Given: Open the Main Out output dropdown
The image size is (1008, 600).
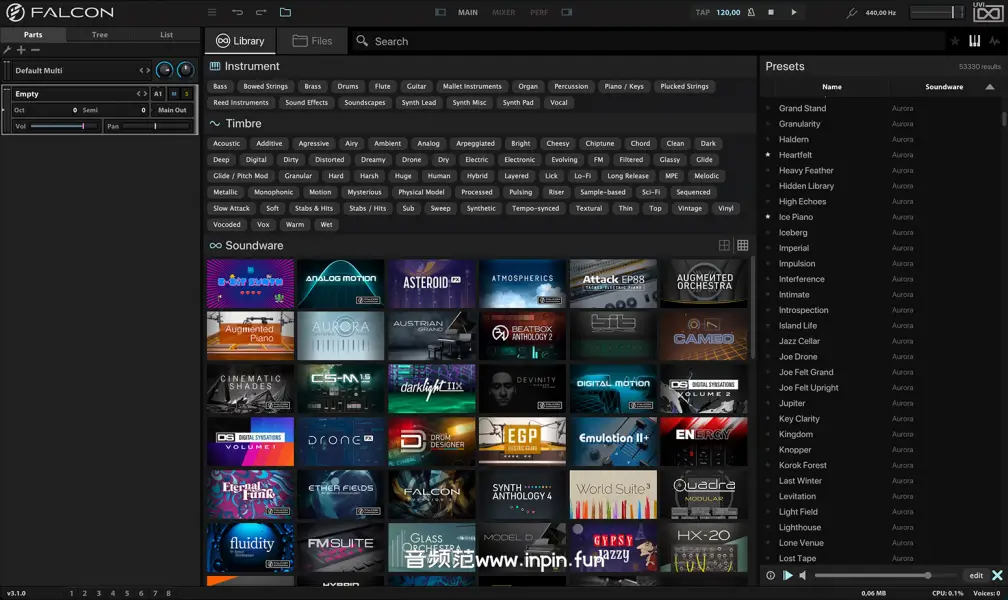Looking at the screenshot, I should click(172, 110).
